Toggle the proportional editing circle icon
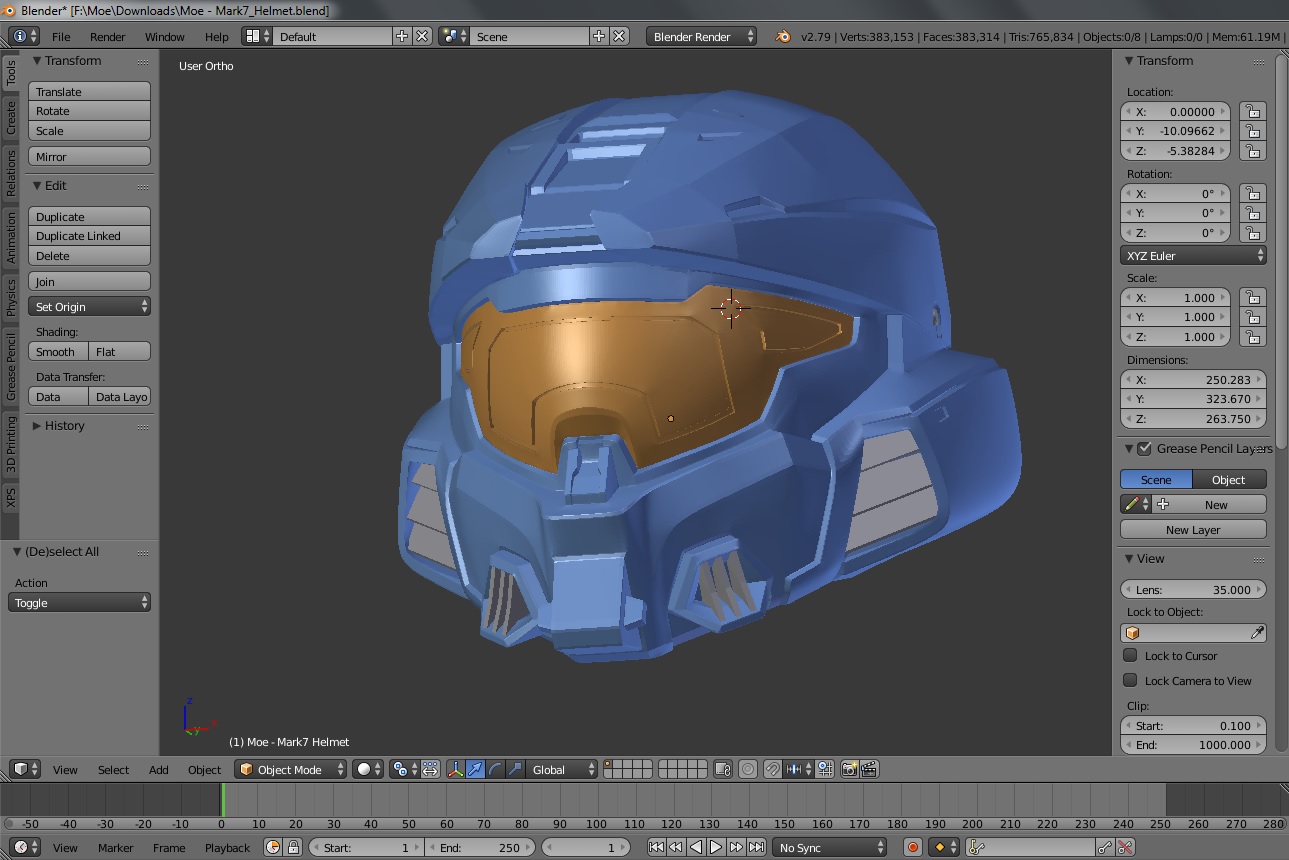Screen dimensions: 1289x860 (747, 769)
